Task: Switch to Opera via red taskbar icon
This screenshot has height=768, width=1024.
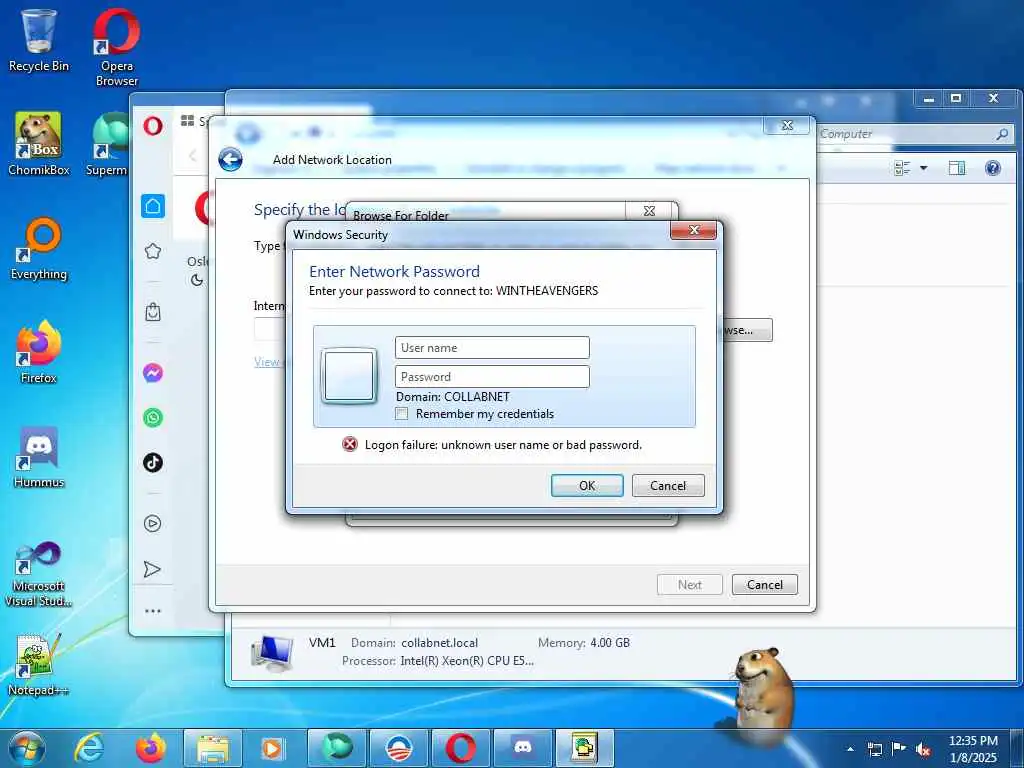Action: [x=460, y=749]
